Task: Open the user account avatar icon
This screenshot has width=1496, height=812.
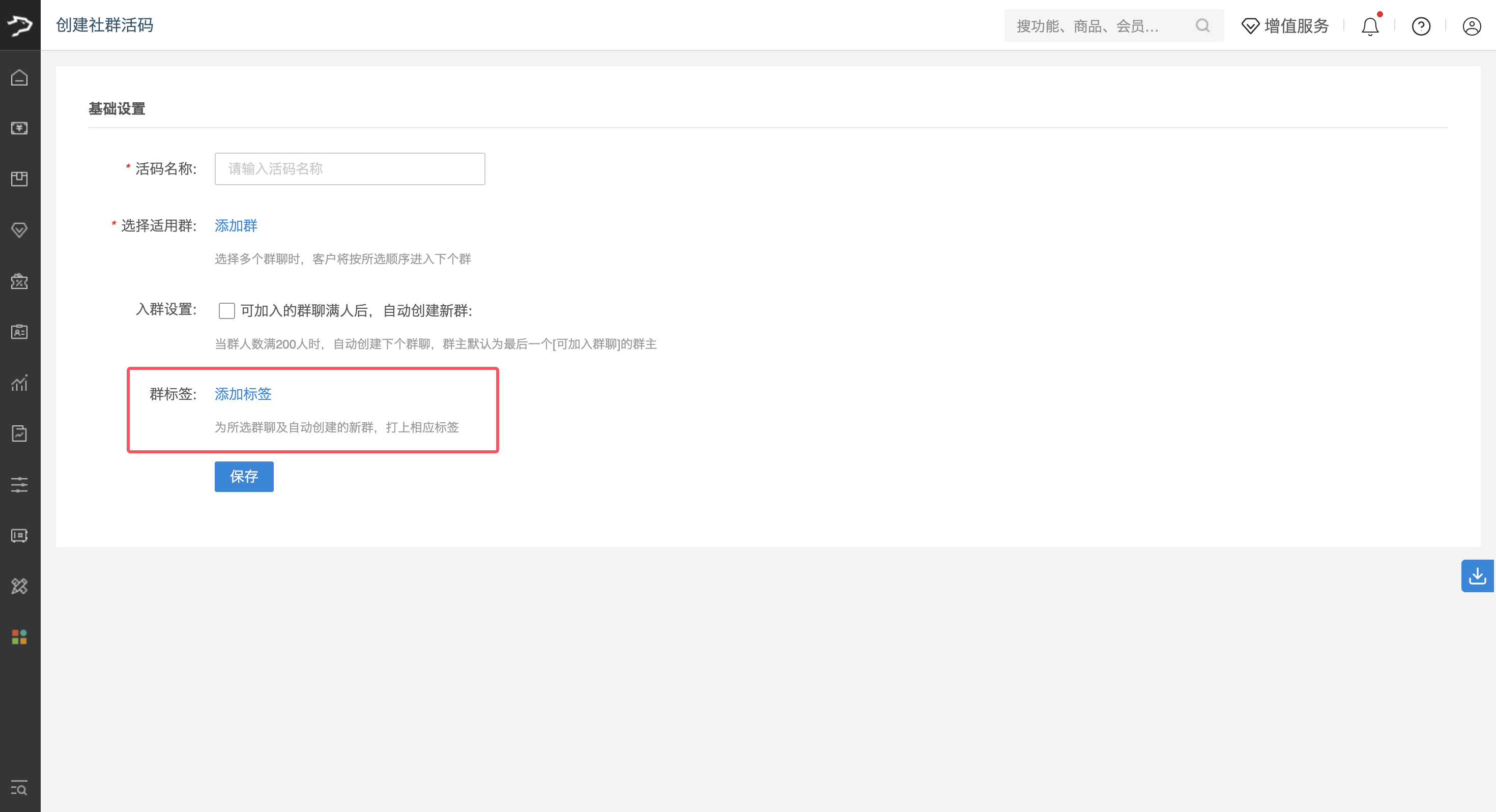Action: pos(1472,26)
